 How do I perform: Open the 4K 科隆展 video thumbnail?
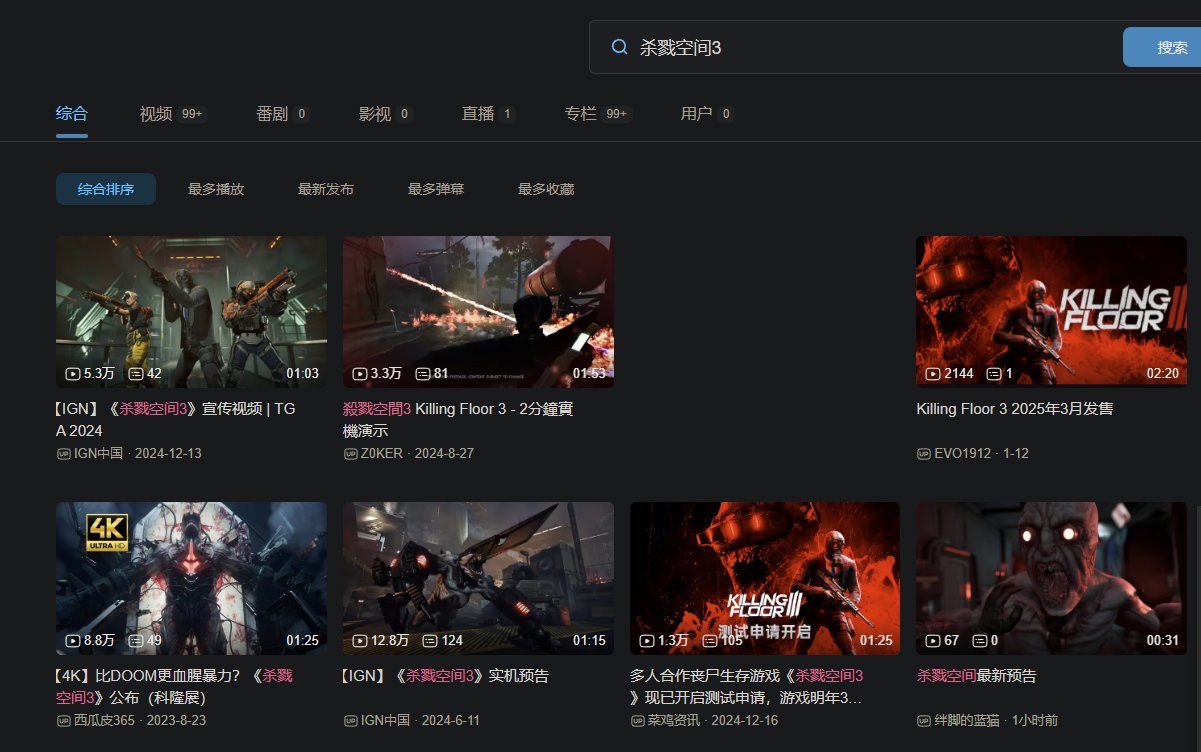point(191,578)
